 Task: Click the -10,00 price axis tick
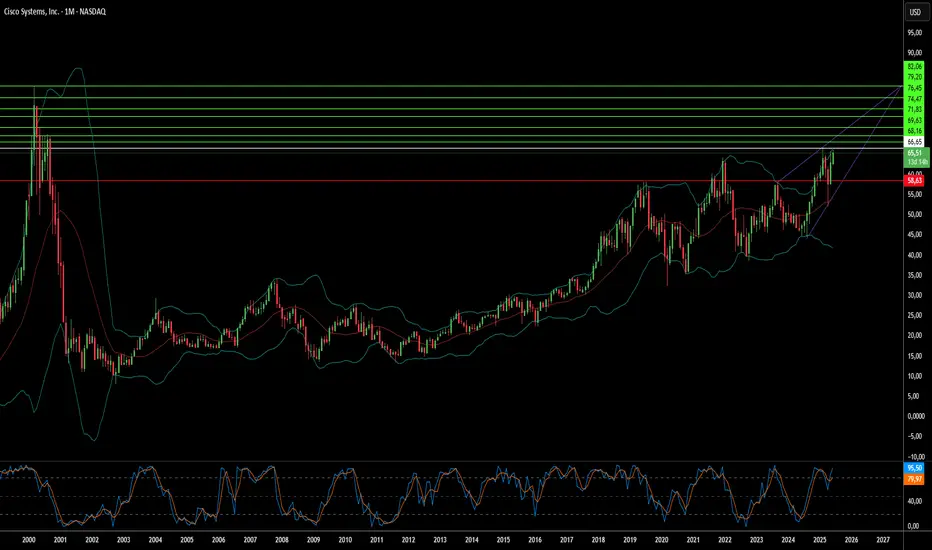pos(915,456)
